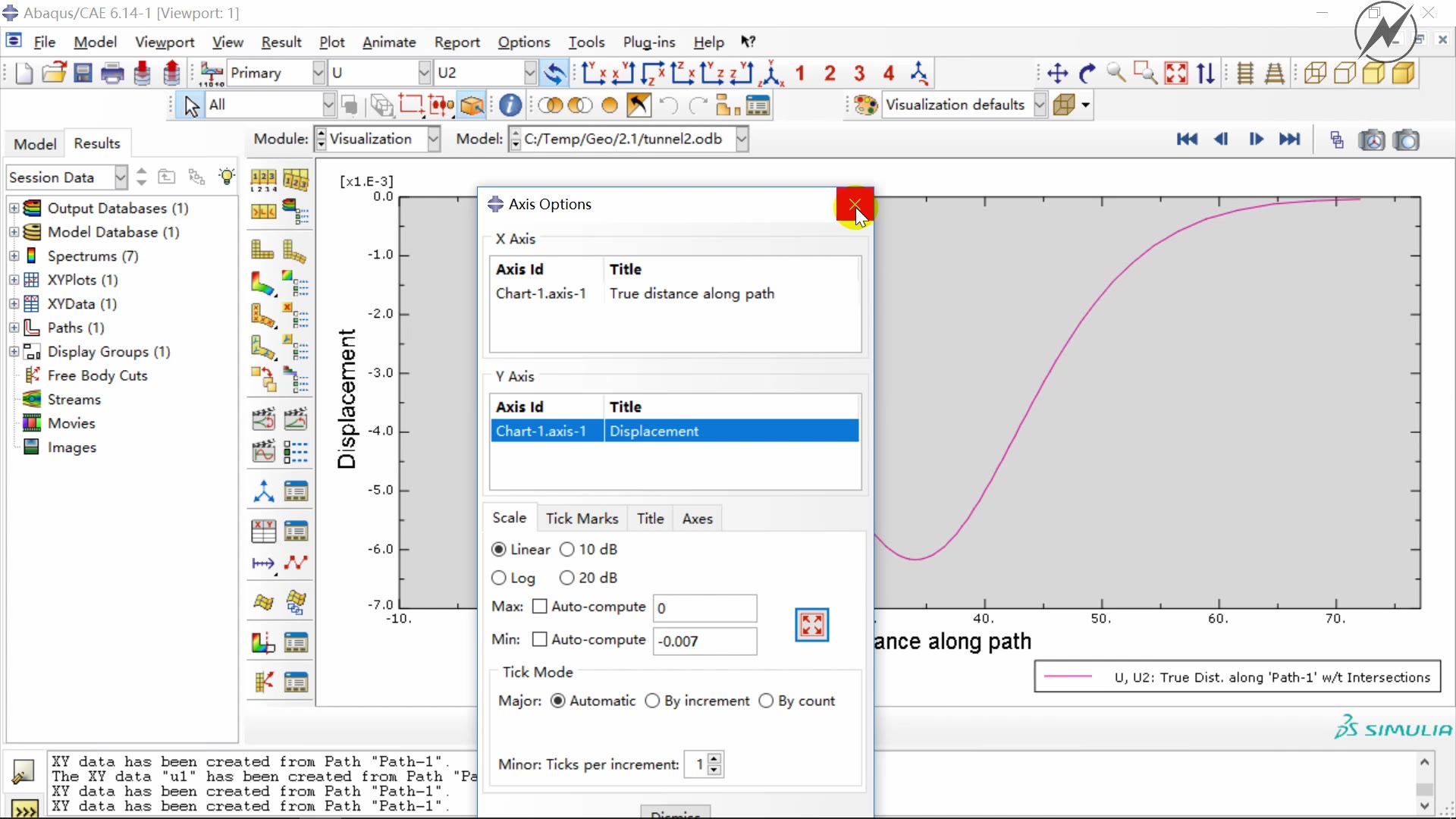Open the Session Data dropdown
The height and width of the screenshot is (819, 1456).
click(120, 177)
